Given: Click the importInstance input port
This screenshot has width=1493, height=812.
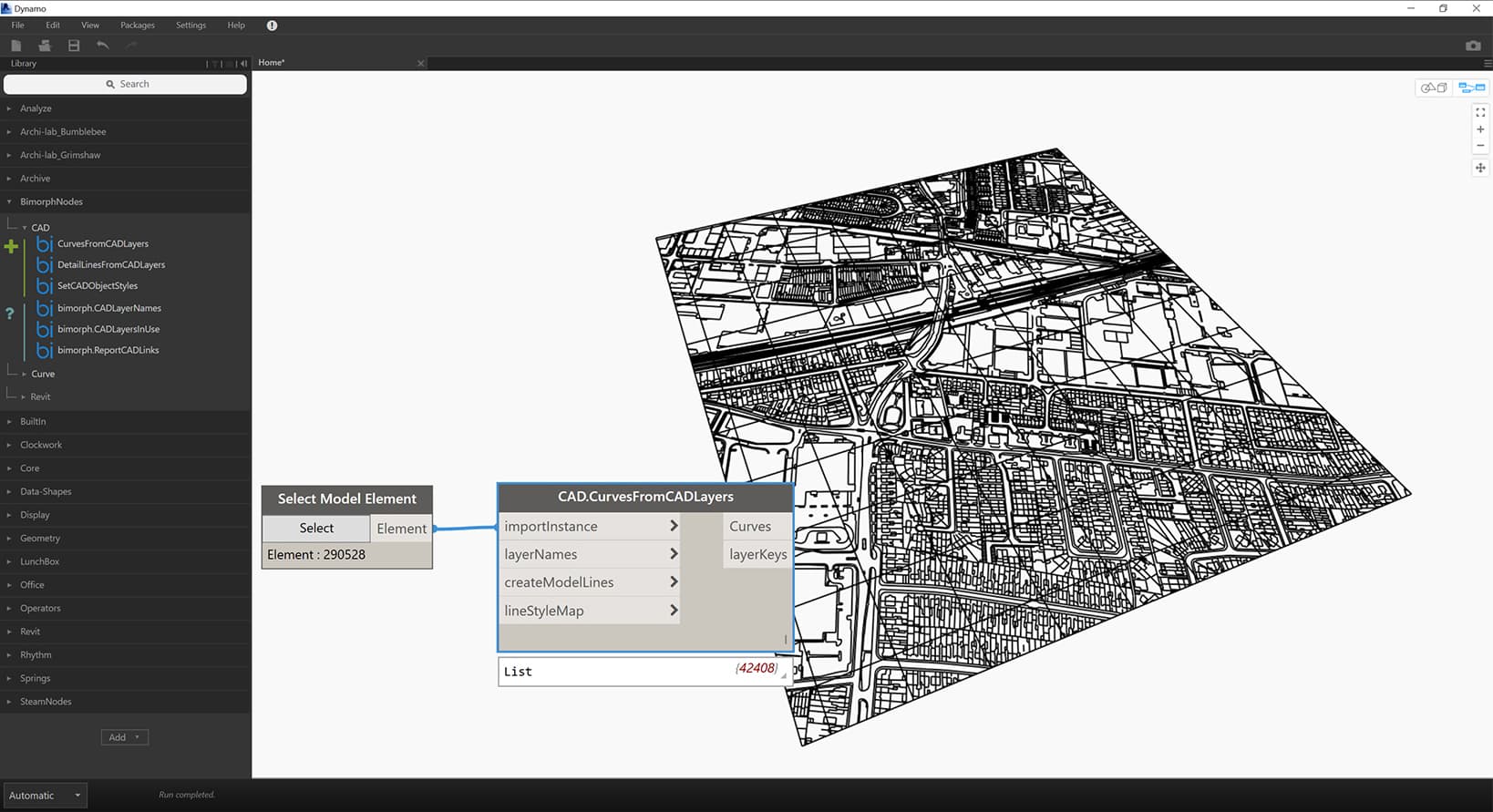Looking at the screenshot, I should coord(591,527).
